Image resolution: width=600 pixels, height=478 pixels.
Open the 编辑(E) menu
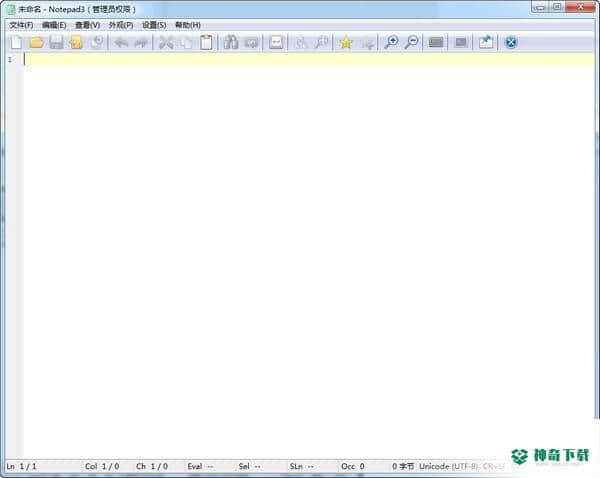tap(54, 25)
